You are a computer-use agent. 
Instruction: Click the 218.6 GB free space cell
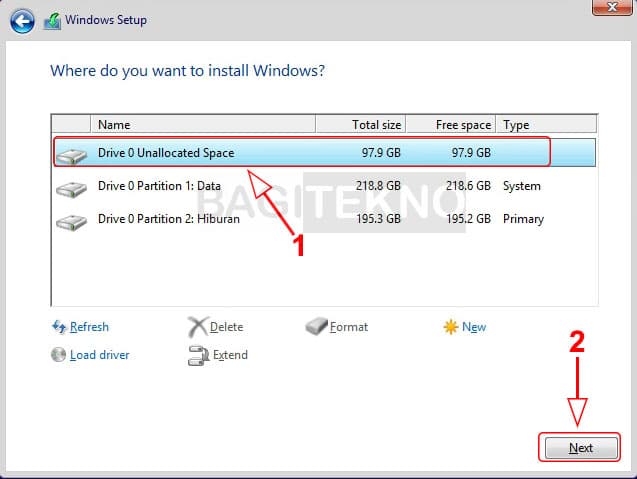point(468,186)
